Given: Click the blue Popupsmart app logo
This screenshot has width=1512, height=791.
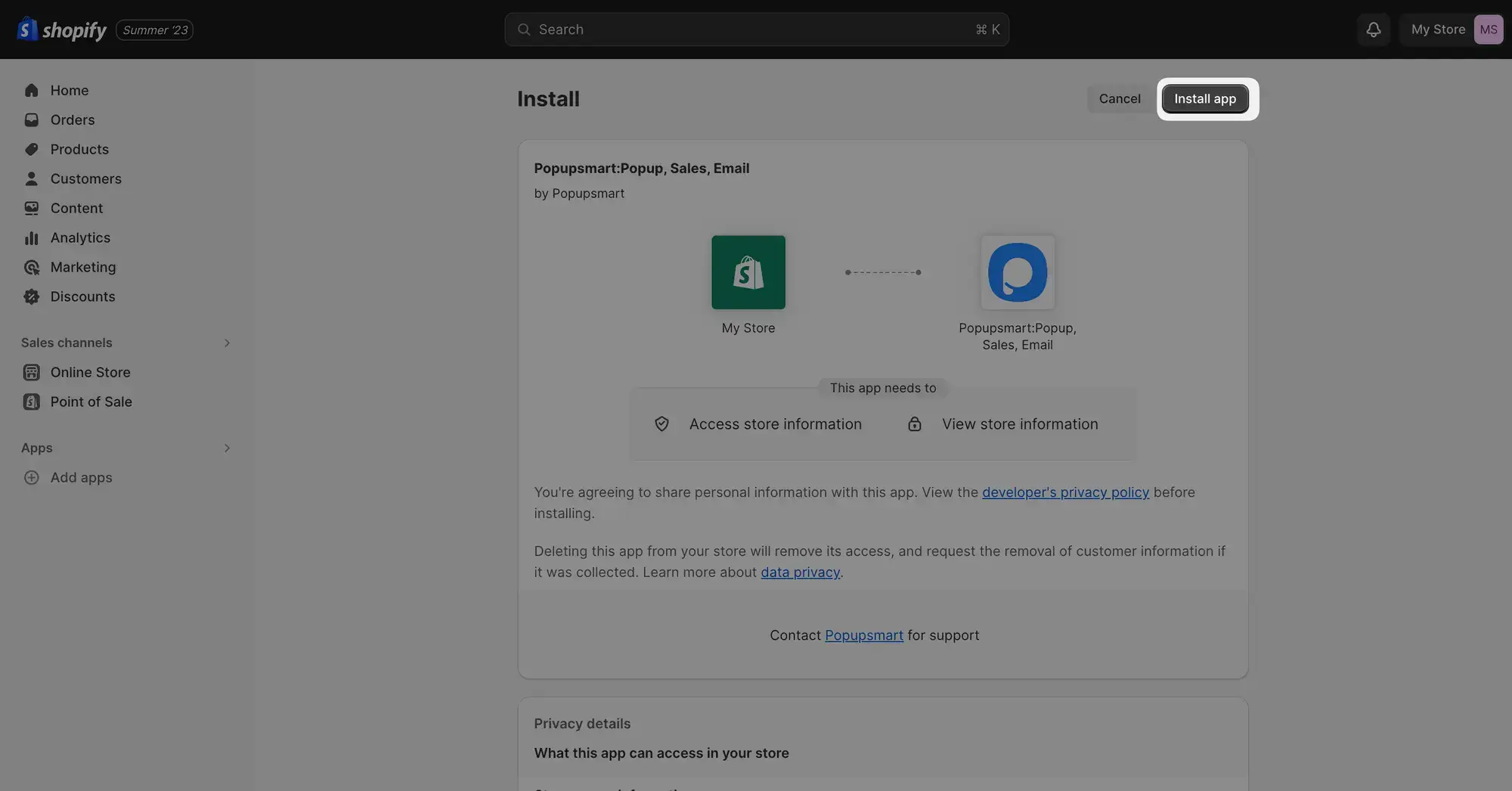Looking at the screenshot, I should [1017, 272].
